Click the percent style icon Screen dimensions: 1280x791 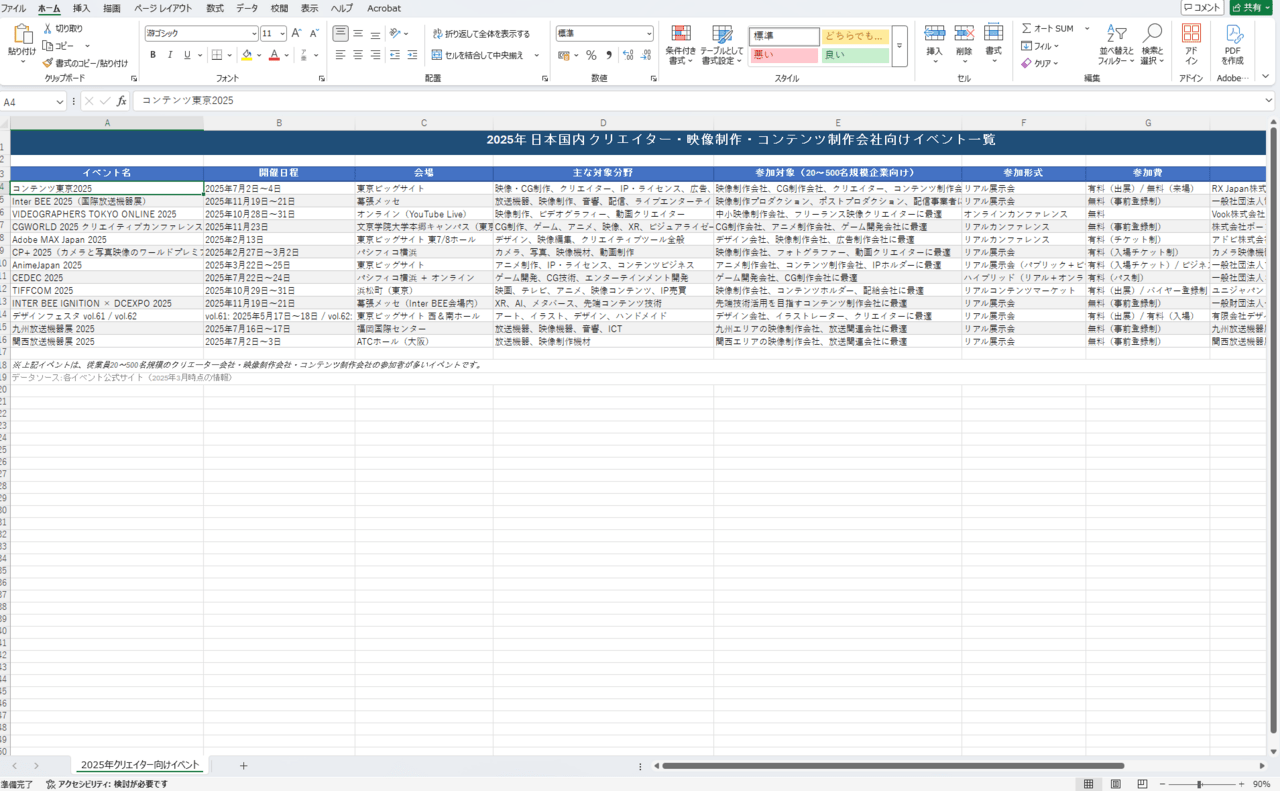[591, 55]
